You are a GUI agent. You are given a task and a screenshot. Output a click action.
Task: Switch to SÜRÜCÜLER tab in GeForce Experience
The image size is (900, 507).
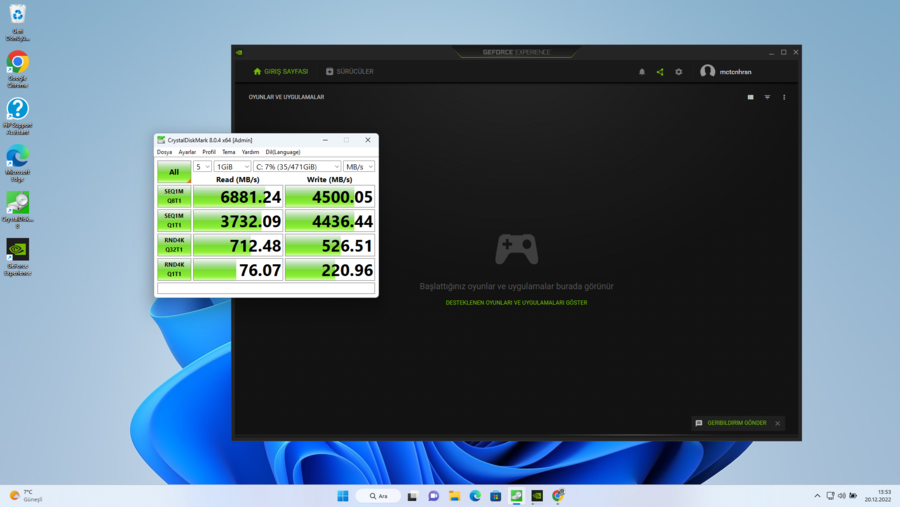[x=350, y=72]
